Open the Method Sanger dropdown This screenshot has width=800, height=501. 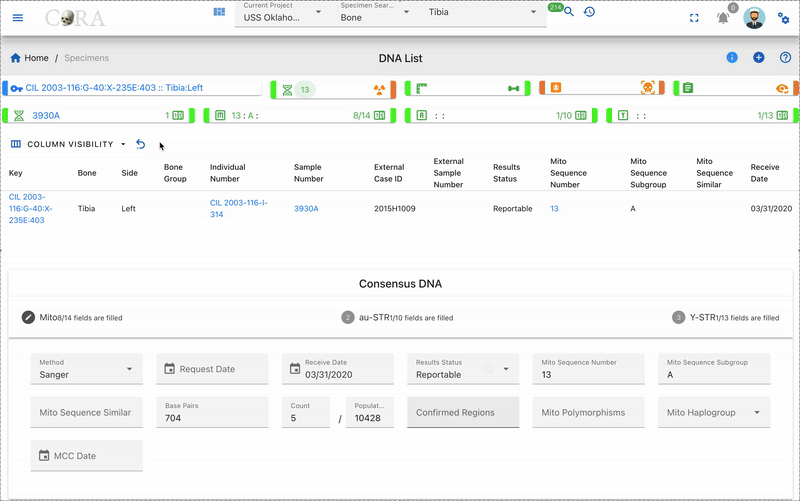point(87,369)
